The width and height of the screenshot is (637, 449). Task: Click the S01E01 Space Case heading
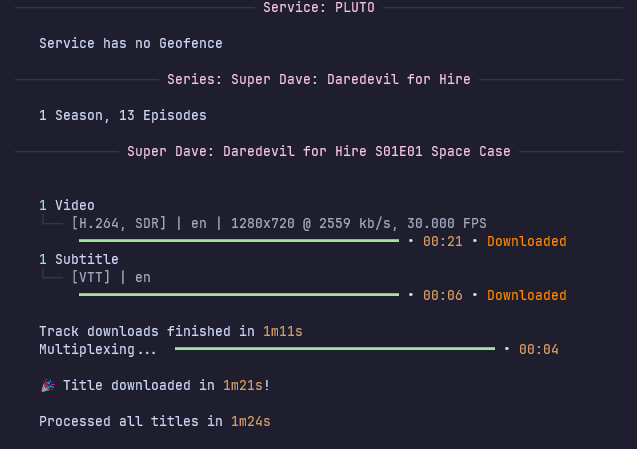tap(318, 151)
